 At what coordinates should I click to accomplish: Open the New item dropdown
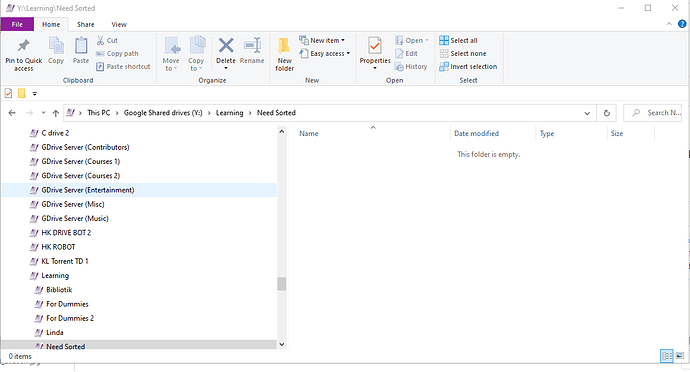point(322,41)
